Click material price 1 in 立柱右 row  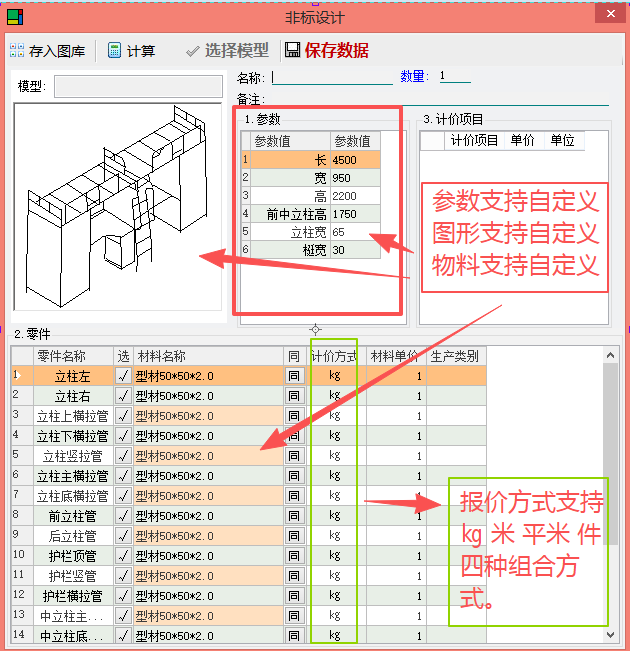point(396,396)
